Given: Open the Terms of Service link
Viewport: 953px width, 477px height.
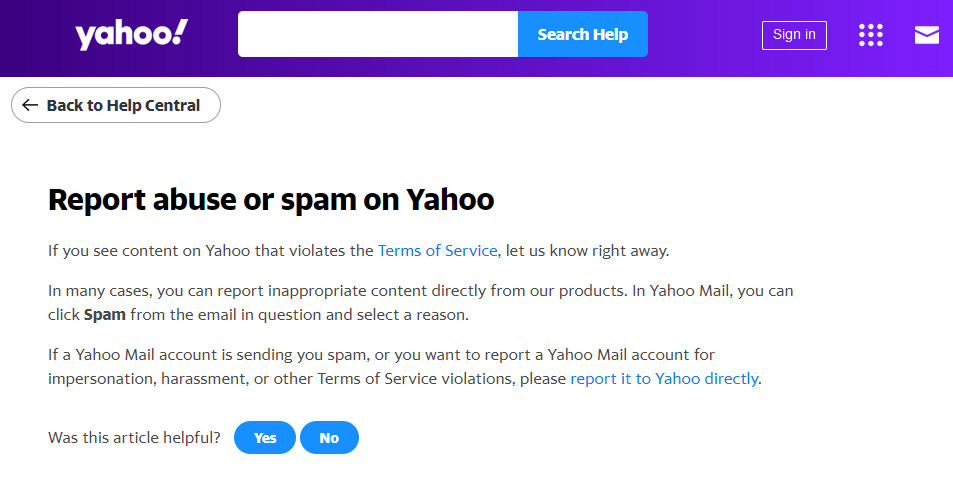Looking at the screenshot, I should [437, 250].
